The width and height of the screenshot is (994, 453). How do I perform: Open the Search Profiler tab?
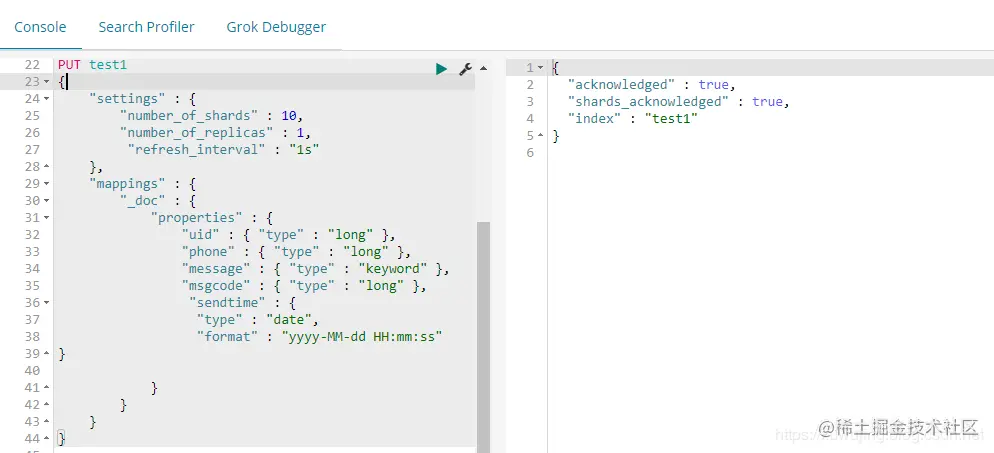coord(146,27)
